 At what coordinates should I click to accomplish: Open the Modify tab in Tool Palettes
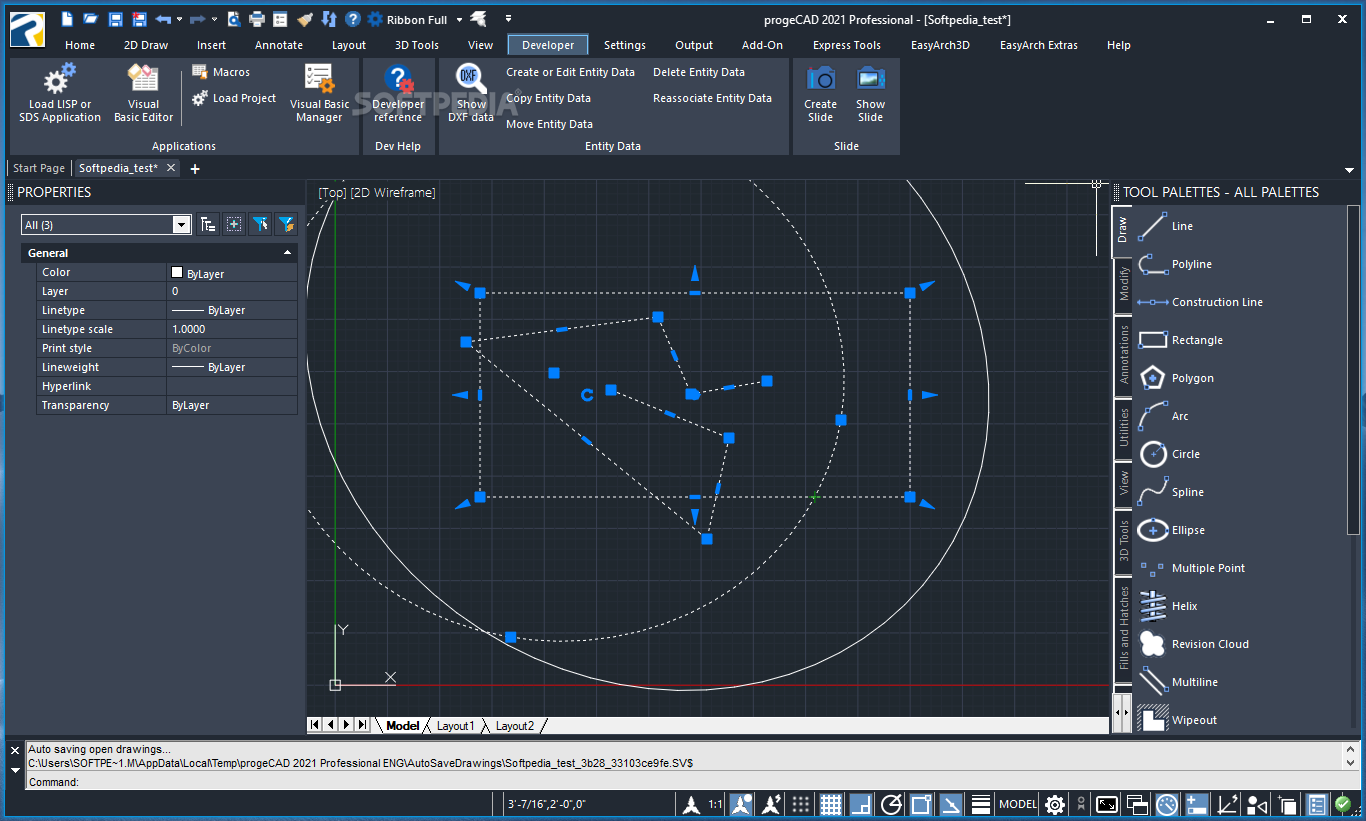pos(1124,284)
